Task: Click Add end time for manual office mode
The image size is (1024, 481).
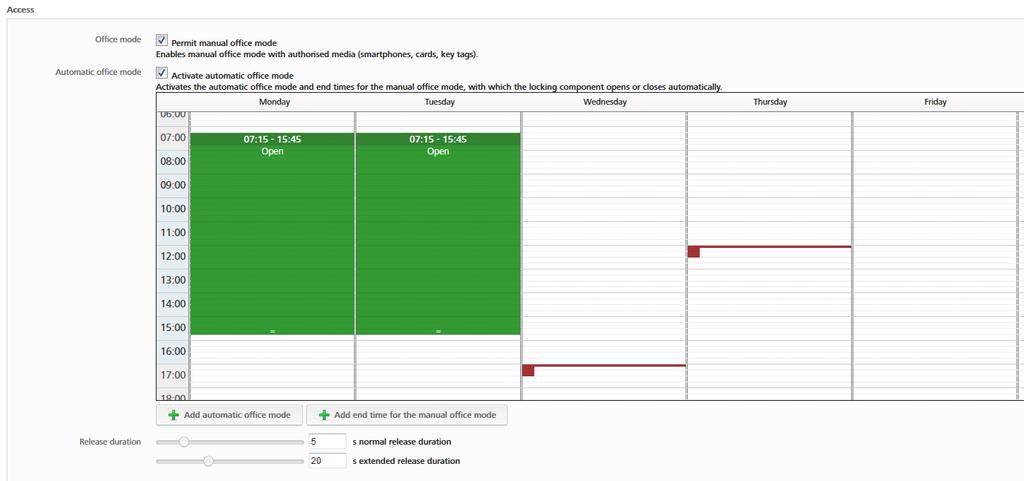Action: point(407,415)
